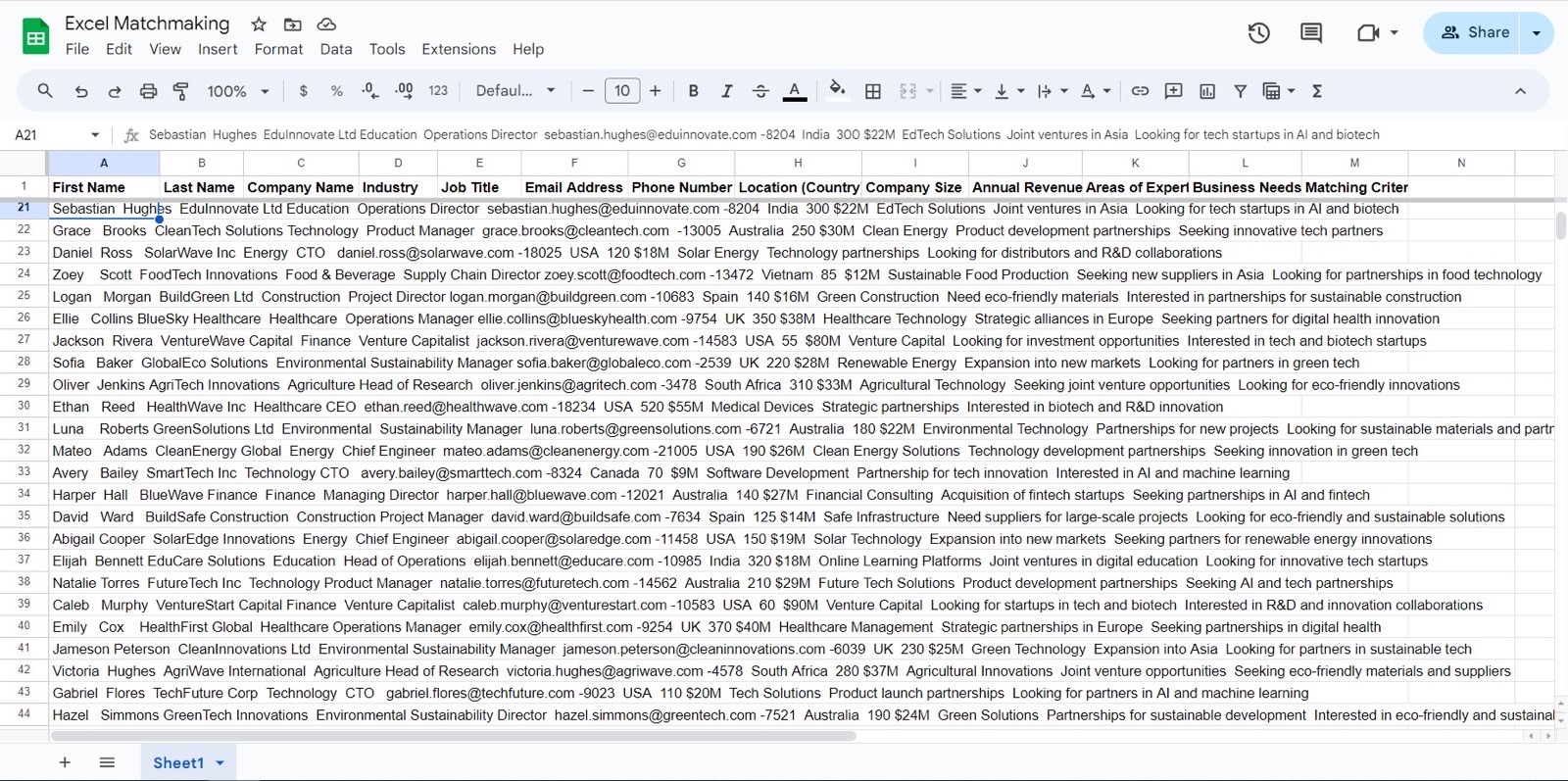Format as currency dollar icon
Image resolution: width=1568 pixels, height=781 pixels.
pyautogui.click(x=304, y=91)
